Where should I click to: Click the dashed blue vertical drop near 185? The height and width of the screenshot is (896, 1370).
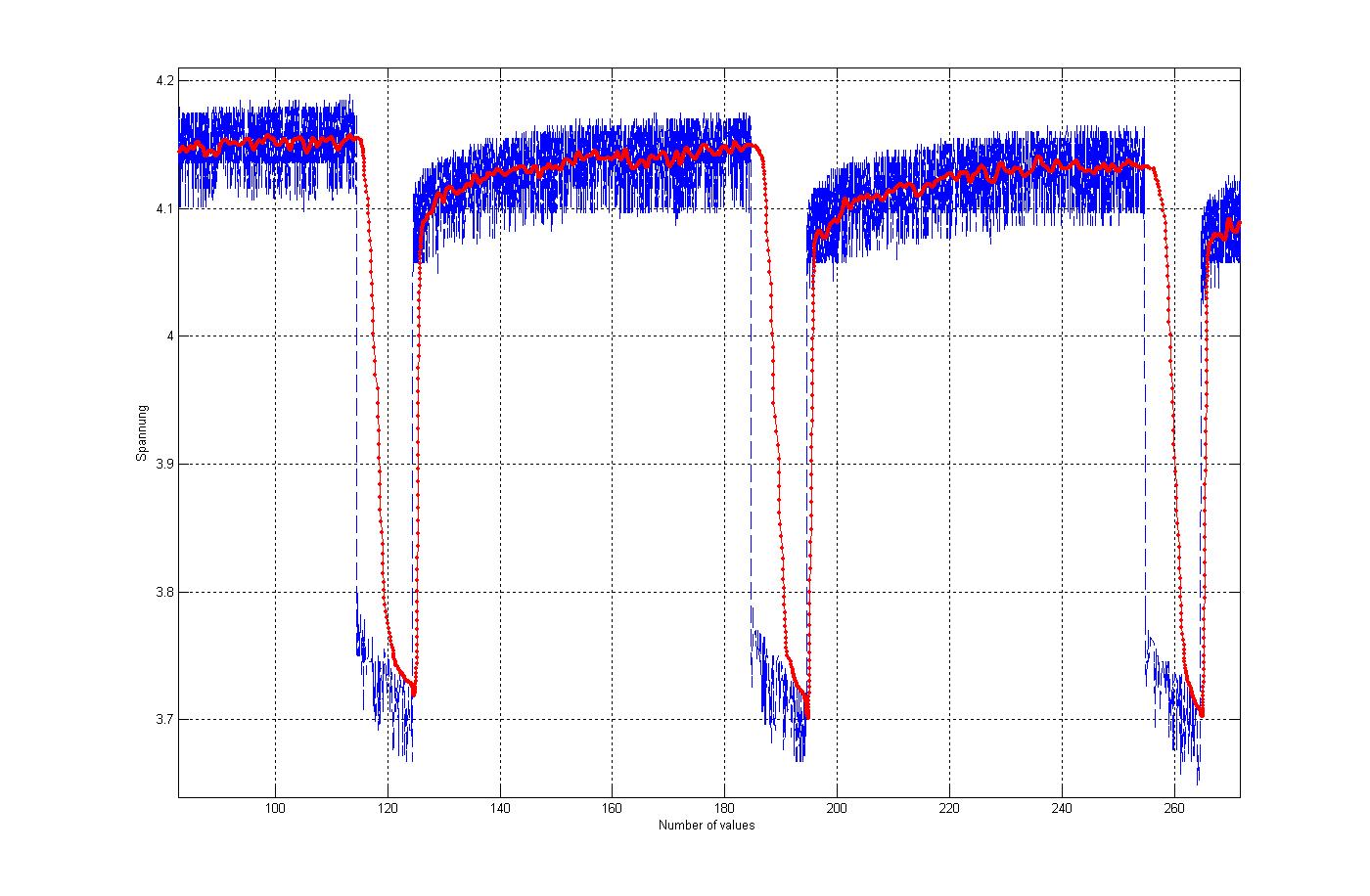point(751,391)
